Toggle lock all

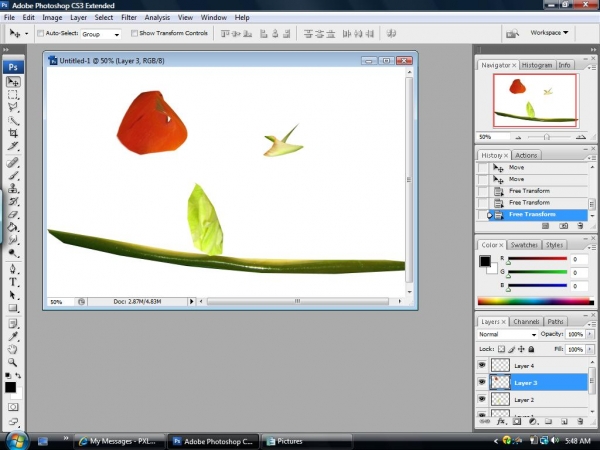[x=531, y=349]
